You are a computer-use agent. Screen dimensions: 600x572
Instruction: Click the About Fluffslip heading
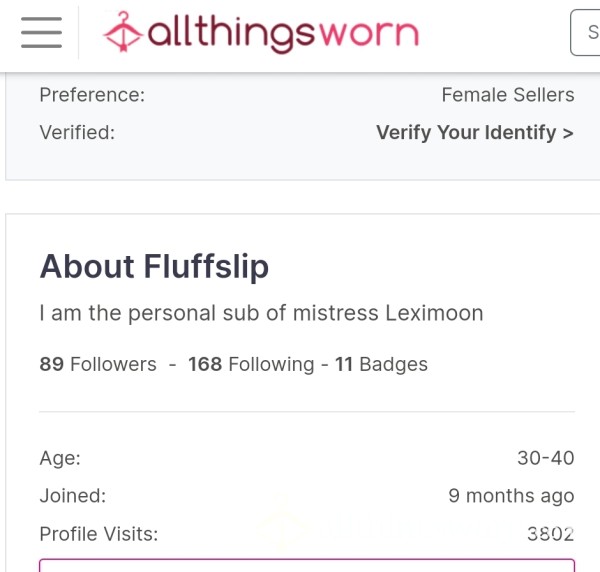tap(154, 267)
